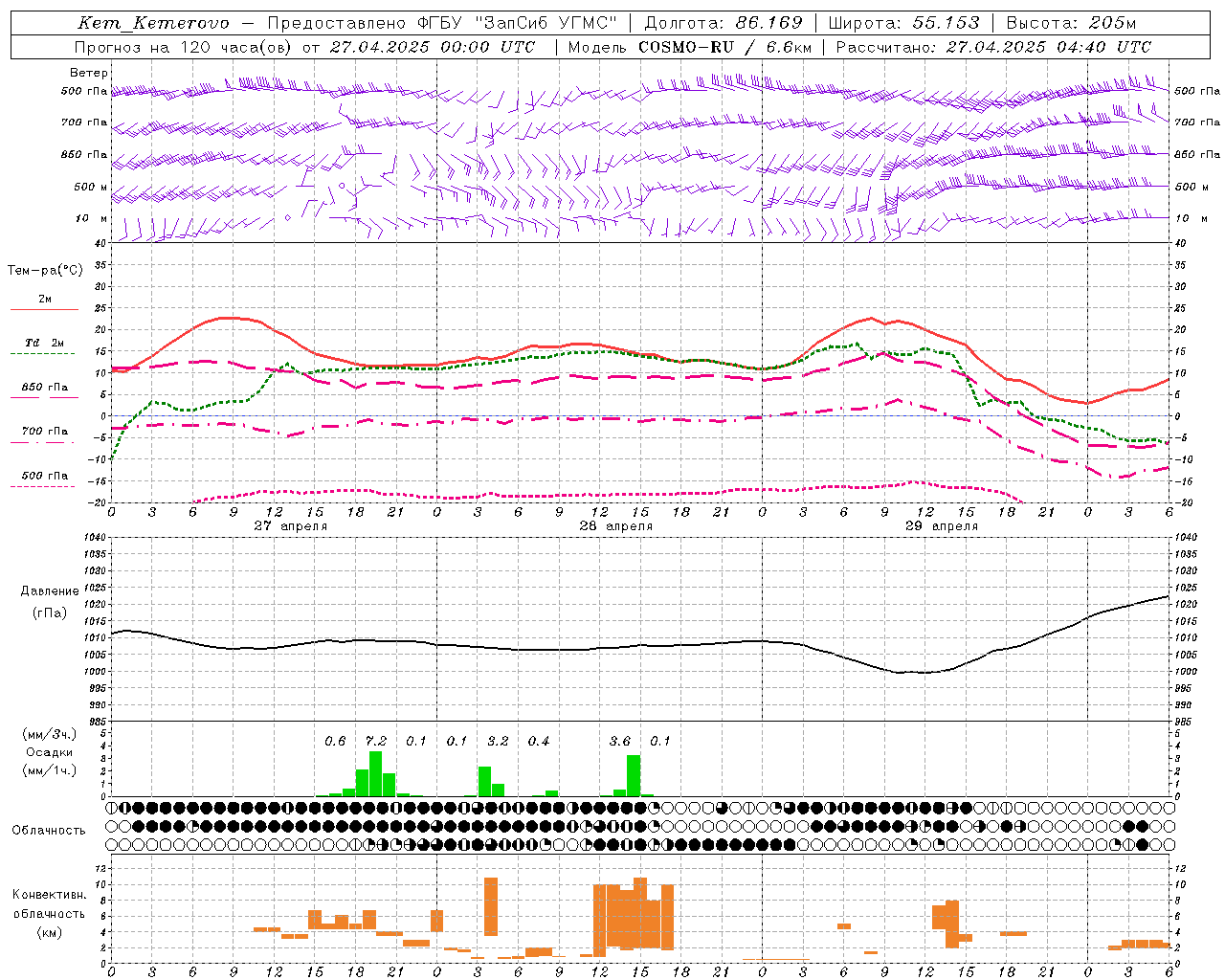
Task: Click the '(мм/3ч.)' precipitation unit label
Action: point(50,734)
